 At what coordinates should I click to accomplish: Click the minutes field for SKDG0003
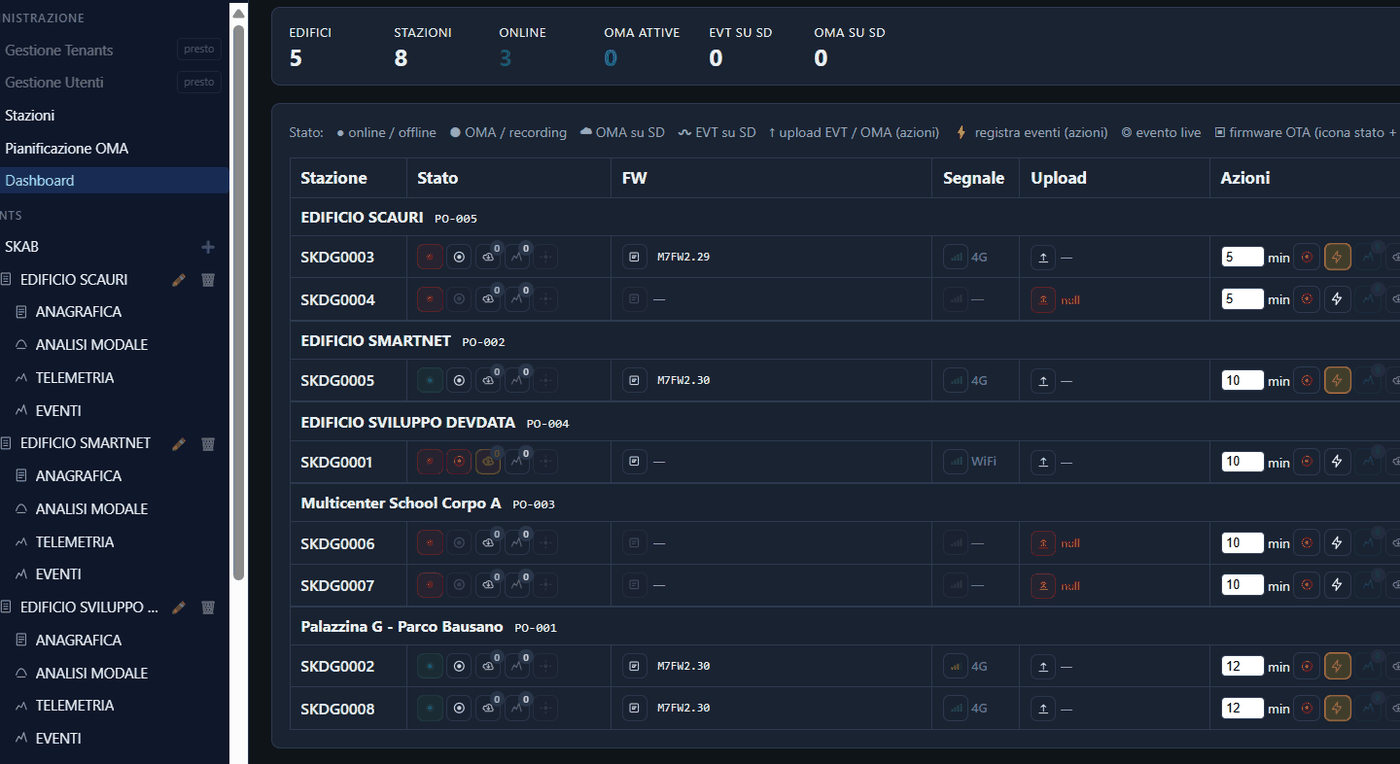pyautogui.click(x=1242, y=257)
